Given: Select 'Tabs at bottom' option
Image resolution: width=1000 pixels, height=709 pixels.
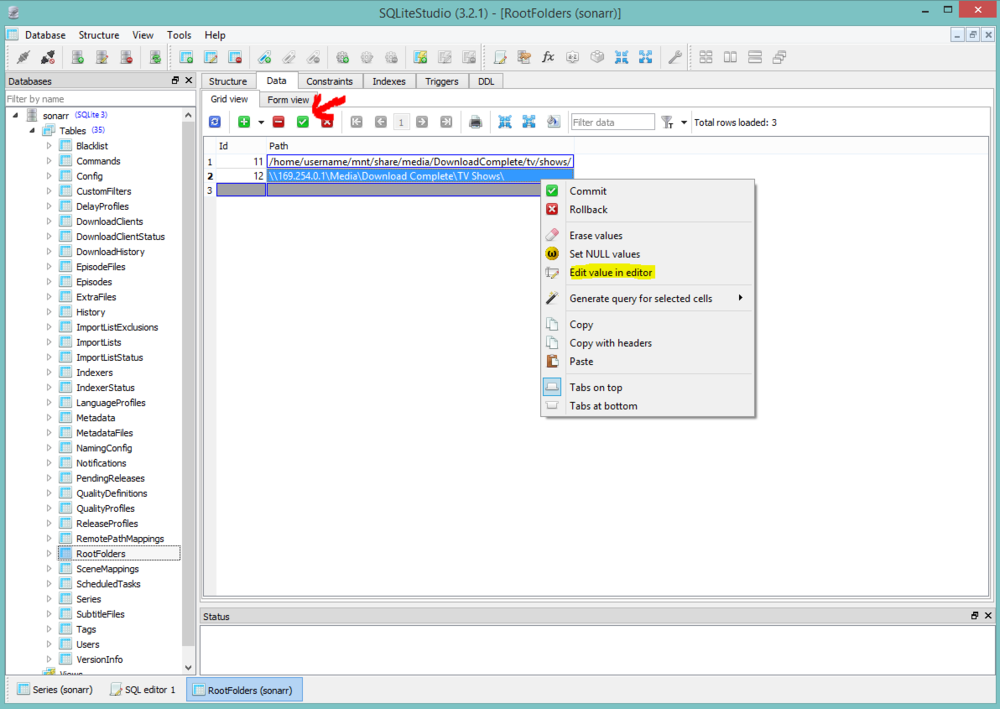Looking at the screenshot, I should coord(602,406).
